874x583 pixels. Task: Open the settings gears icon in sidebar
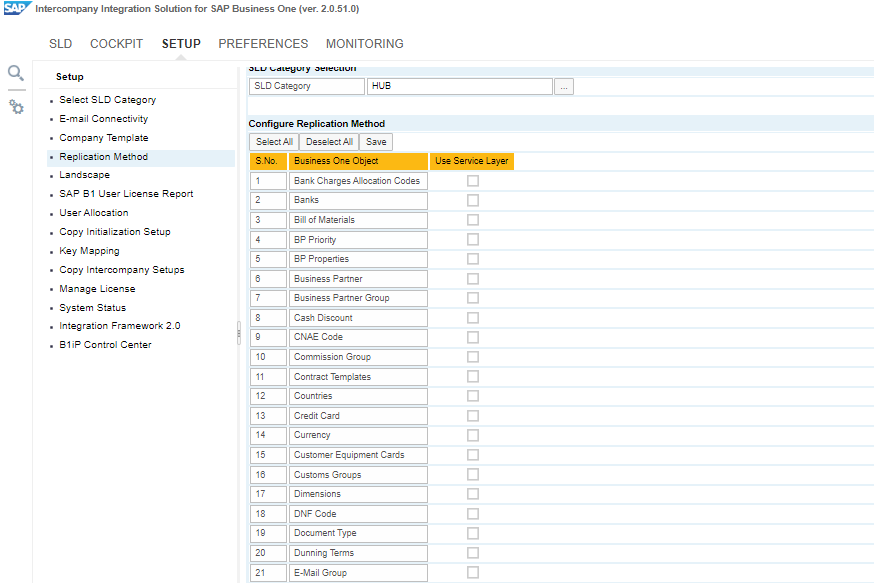click(17, 106)
